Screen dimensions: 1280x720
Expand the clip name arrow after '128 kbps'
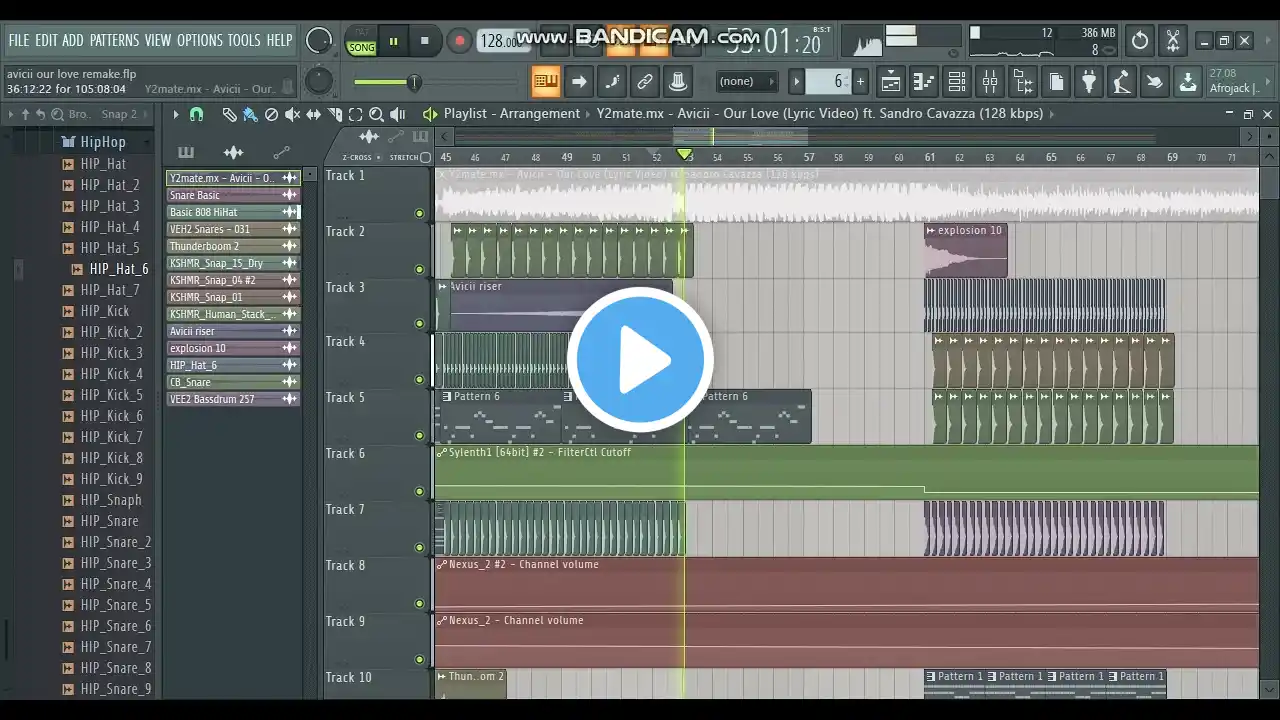1052,114
